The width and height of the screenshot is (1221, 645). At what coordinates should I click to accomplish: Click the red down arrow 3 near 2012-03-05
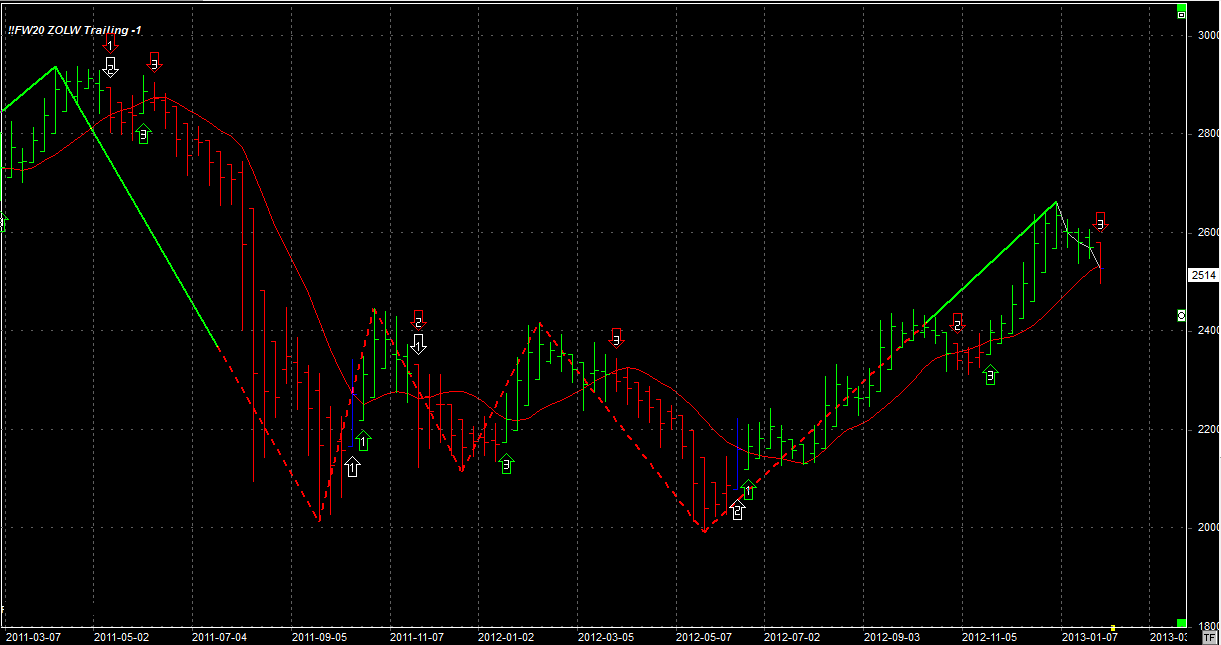(616, 338)
